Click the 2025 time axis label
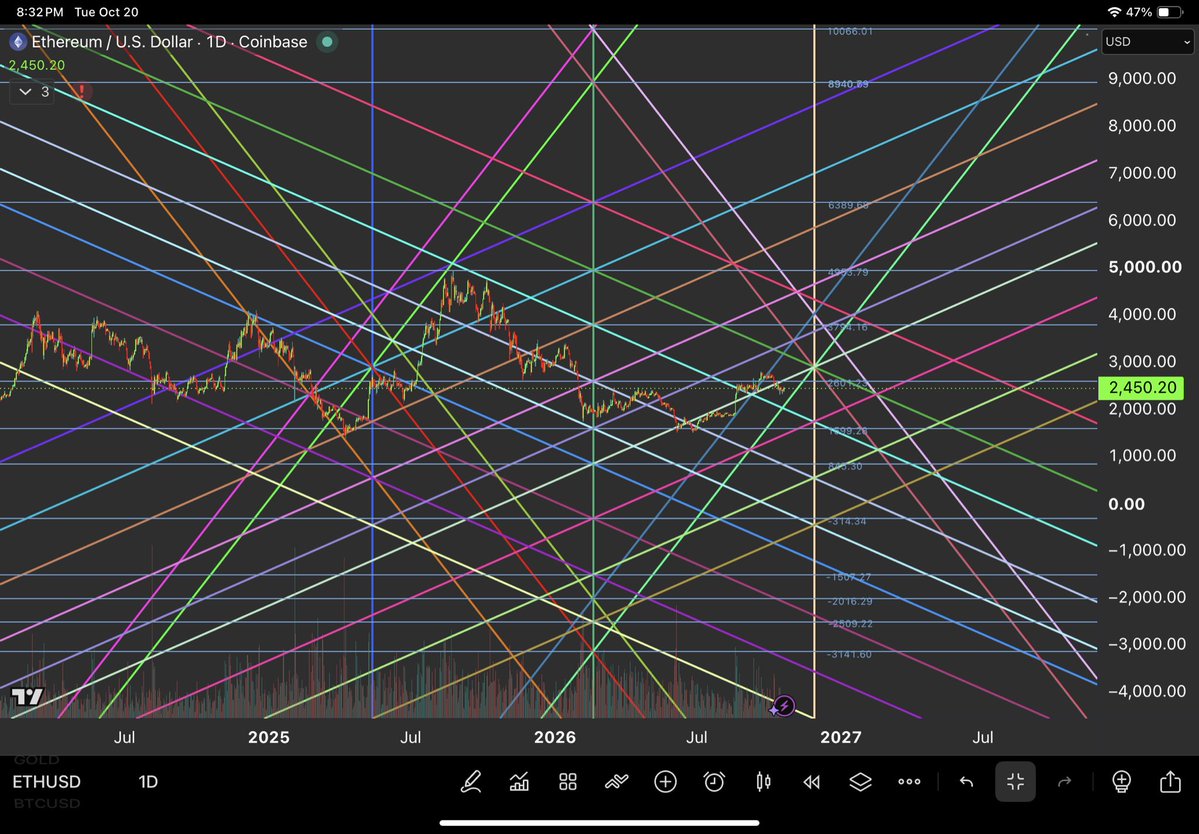Image resolution: width=1199 pixels, height=834 pixels. [x=268, y=737]
